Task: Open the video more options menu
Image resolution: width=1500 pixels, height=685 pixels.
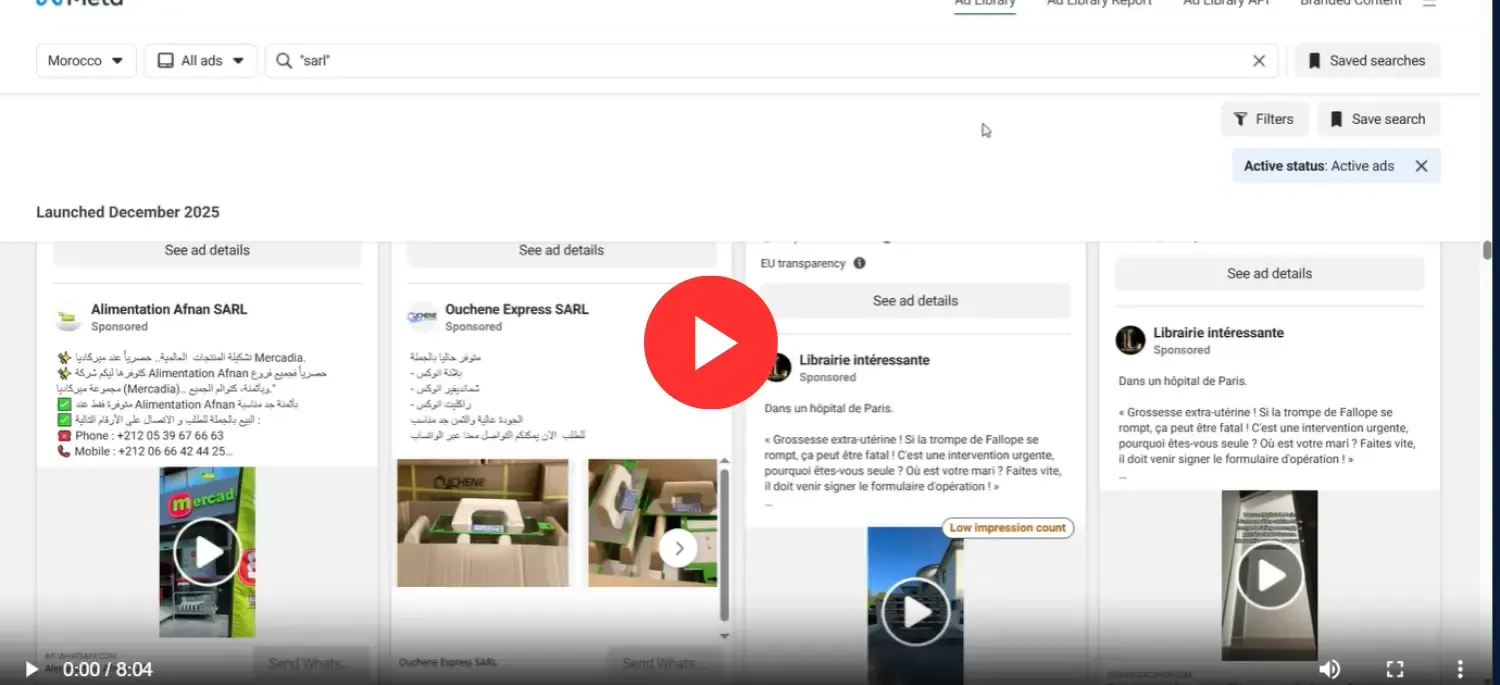Action: [1460, 669]
